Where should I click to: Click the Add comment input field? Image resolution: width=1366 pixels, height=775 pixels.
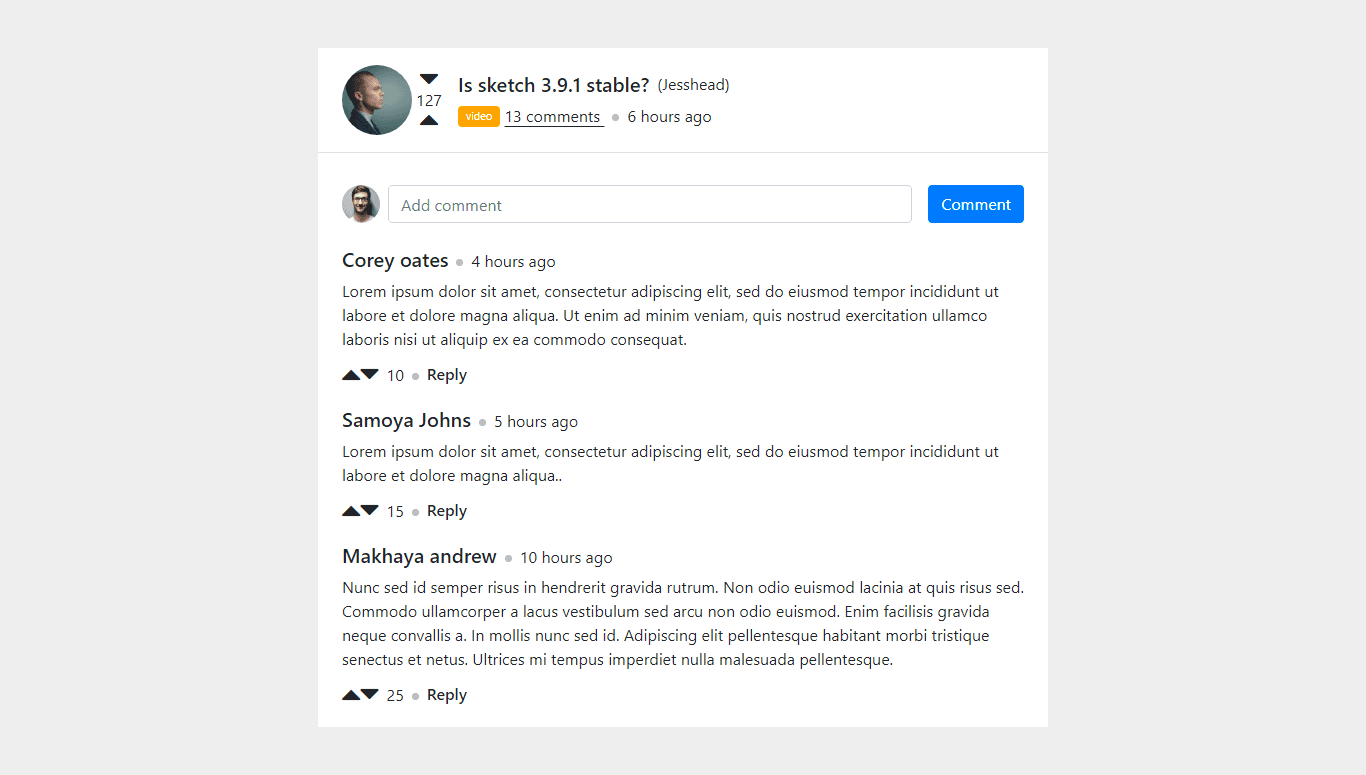click(x=649, y=203)
